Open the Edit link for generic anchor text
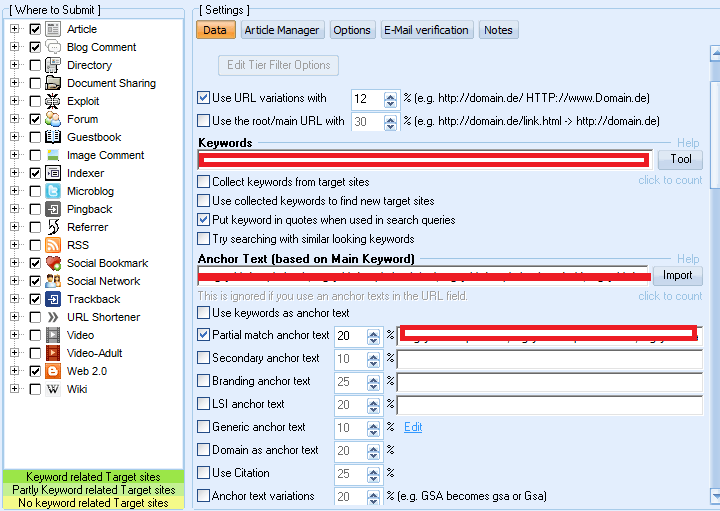The height and width of the screenshot is (511, 720). 413,427
